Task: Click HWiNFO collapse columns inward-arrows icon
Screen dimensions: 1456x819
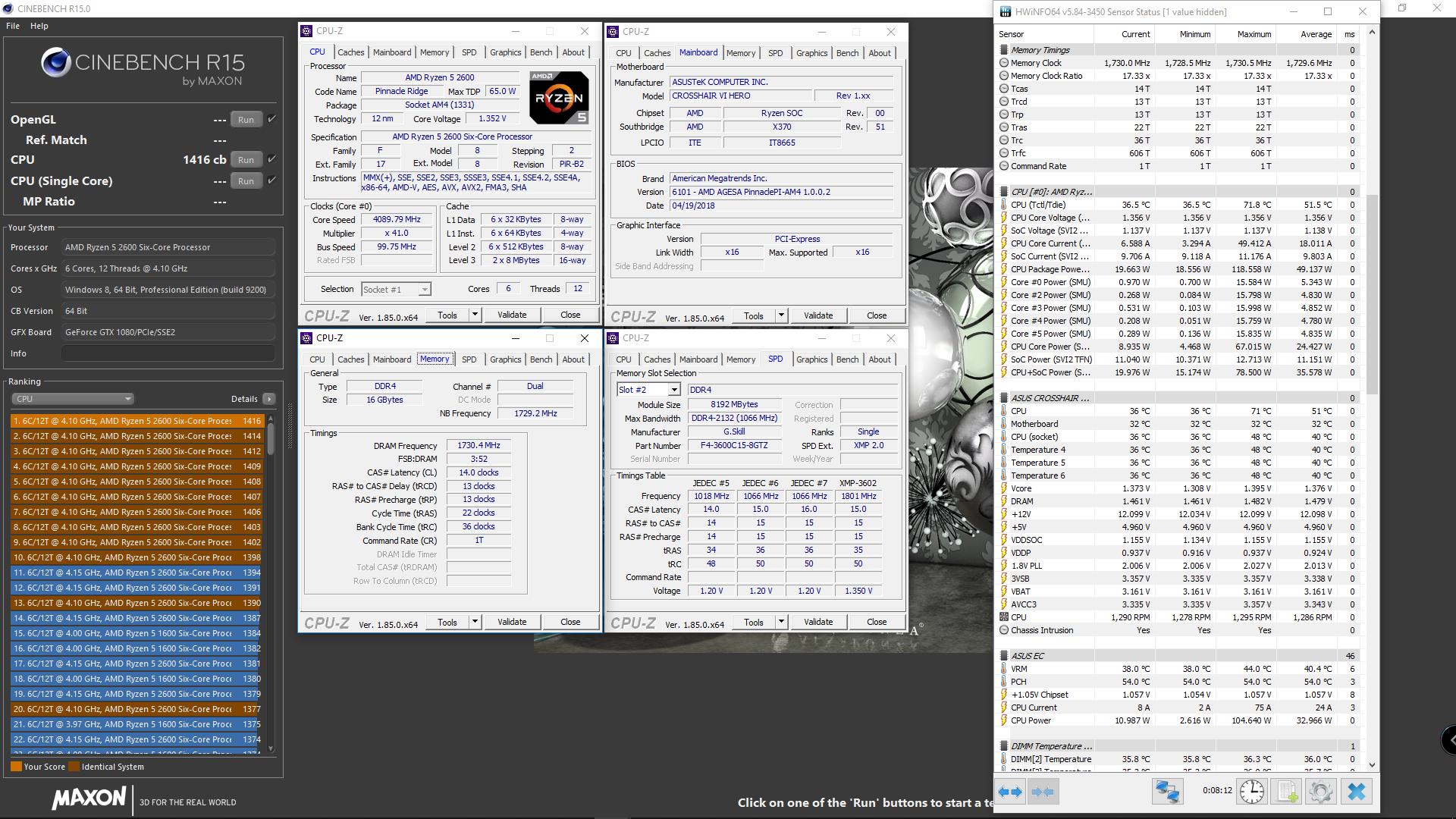Action: 1043,792
